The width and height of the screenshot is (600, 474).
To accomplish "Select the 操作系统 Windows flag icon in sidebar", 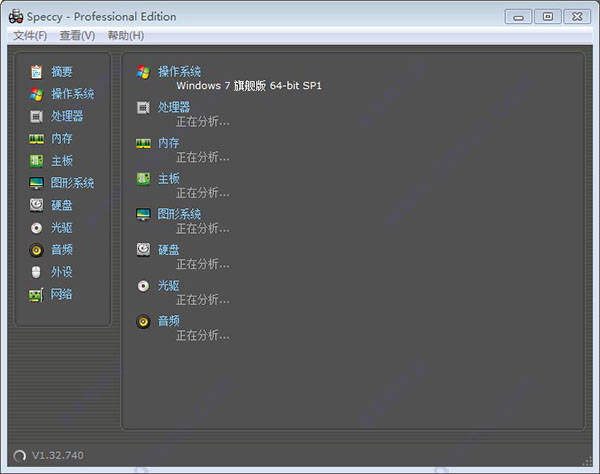I will [x=36, y=94].
